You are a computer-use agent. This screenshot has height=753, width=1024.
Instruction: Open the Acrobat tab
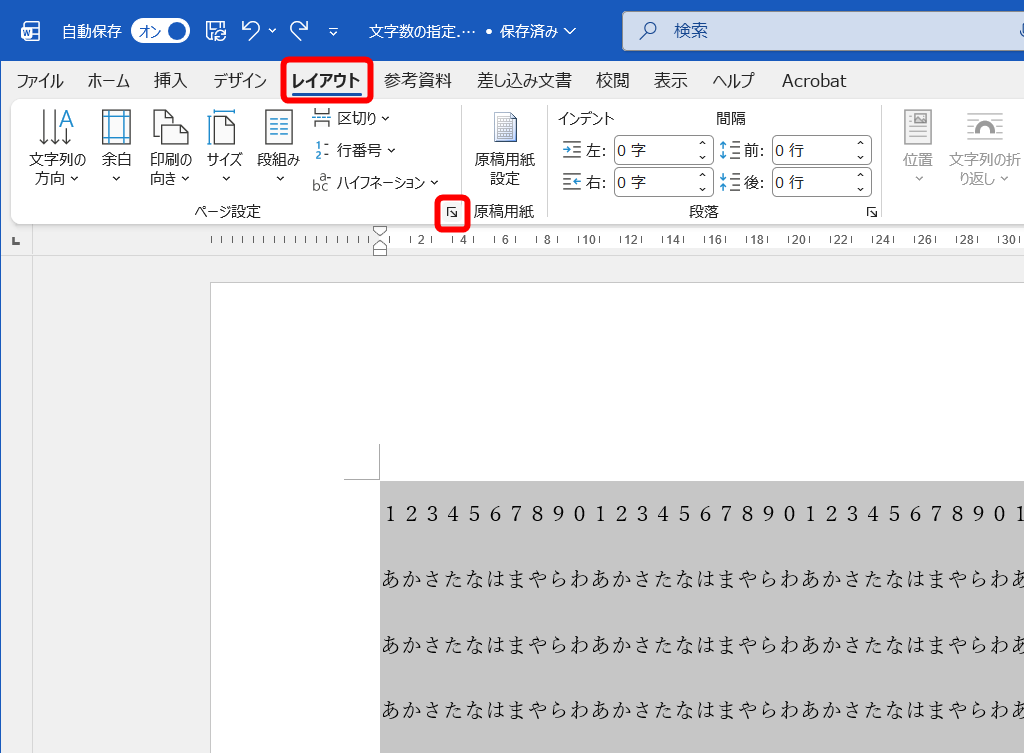(x=814, y=81)
